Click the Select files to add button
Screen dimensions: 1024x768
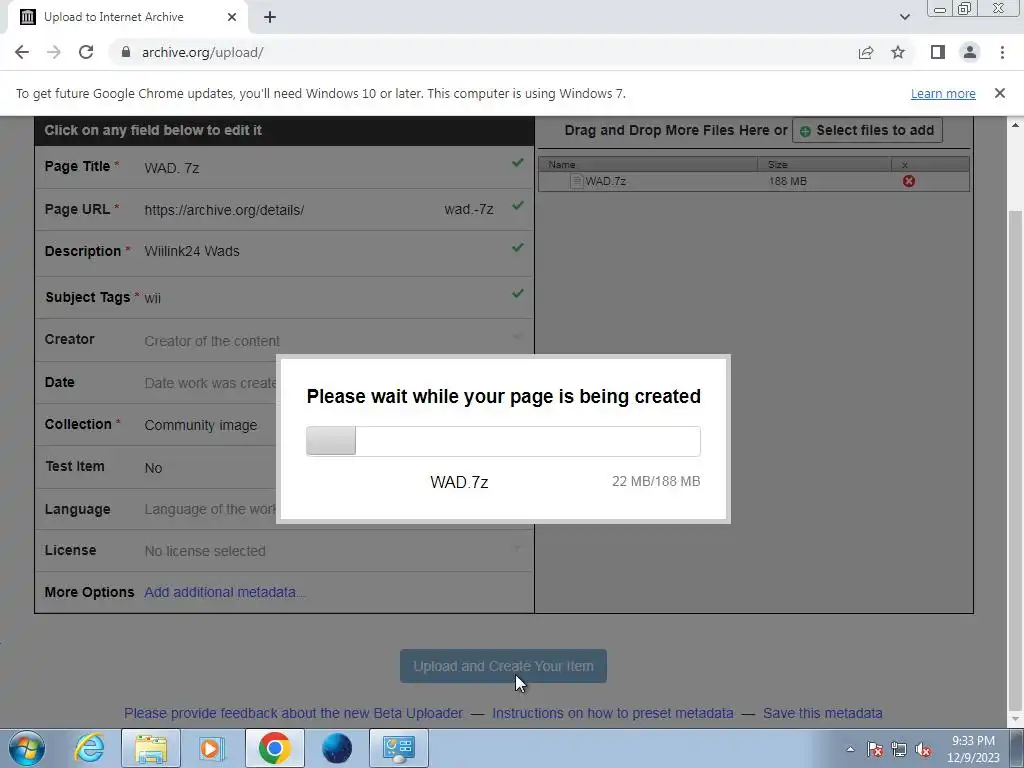tap(867, 131)
